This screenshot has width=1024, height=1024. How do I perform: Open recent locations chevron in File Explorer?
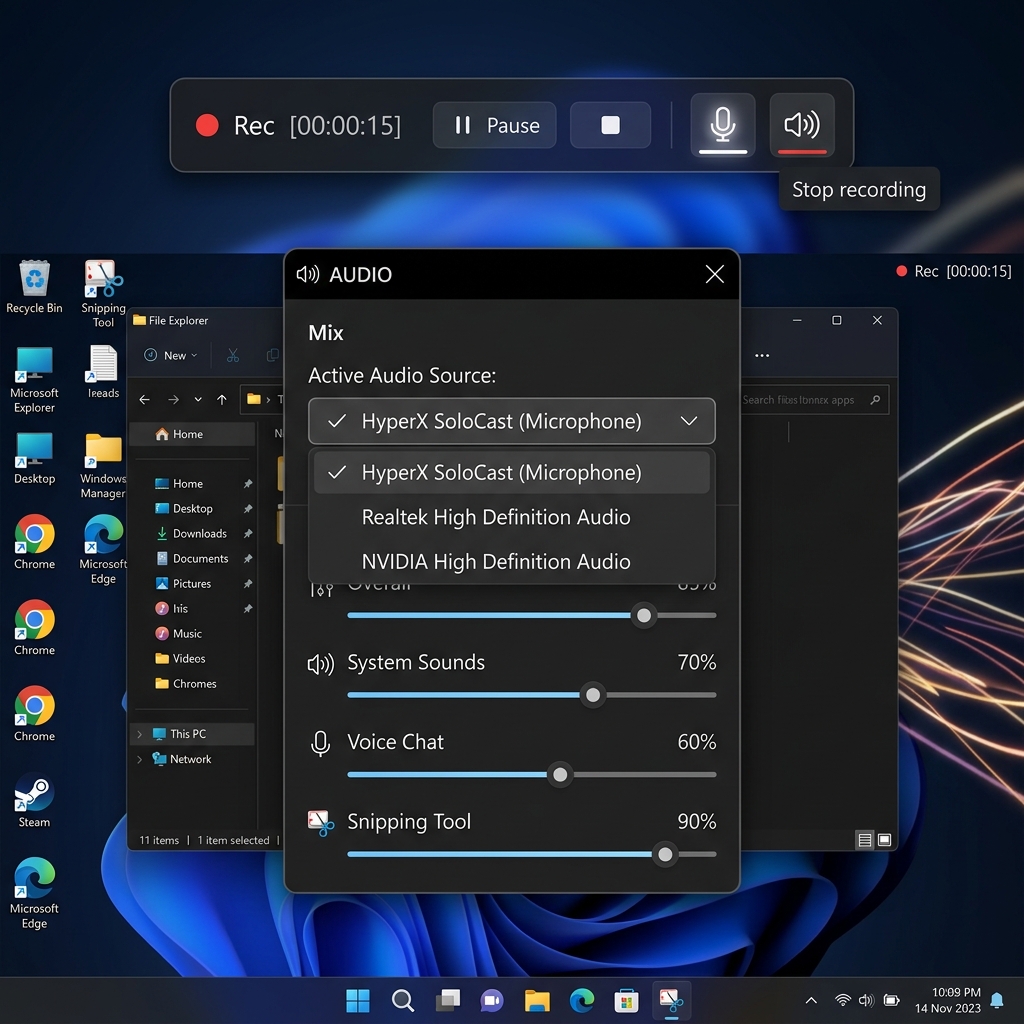click(x=198, y=400)
